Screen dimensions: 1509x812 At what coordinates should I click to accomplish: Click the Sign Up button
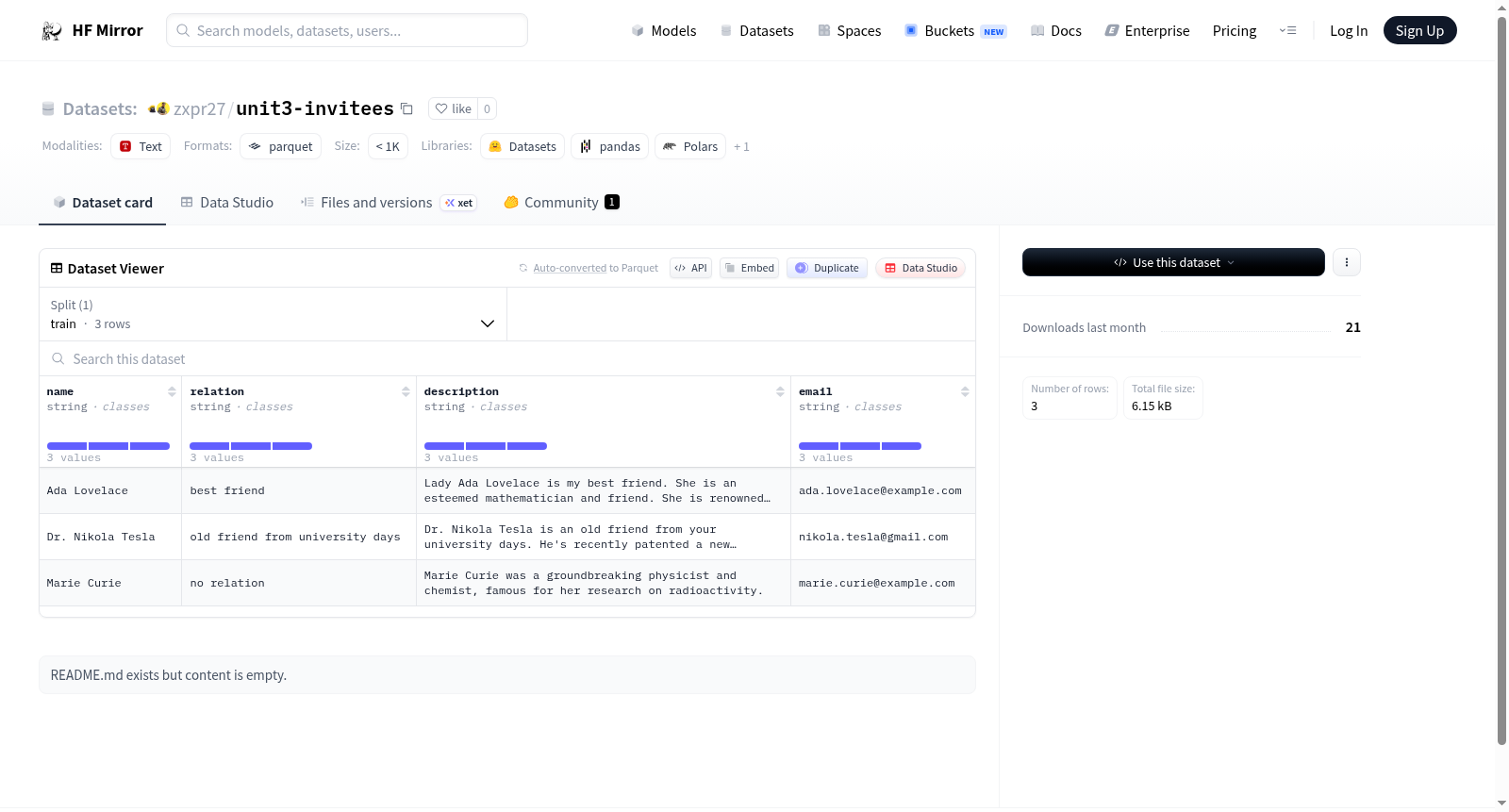coord(1419,31)
